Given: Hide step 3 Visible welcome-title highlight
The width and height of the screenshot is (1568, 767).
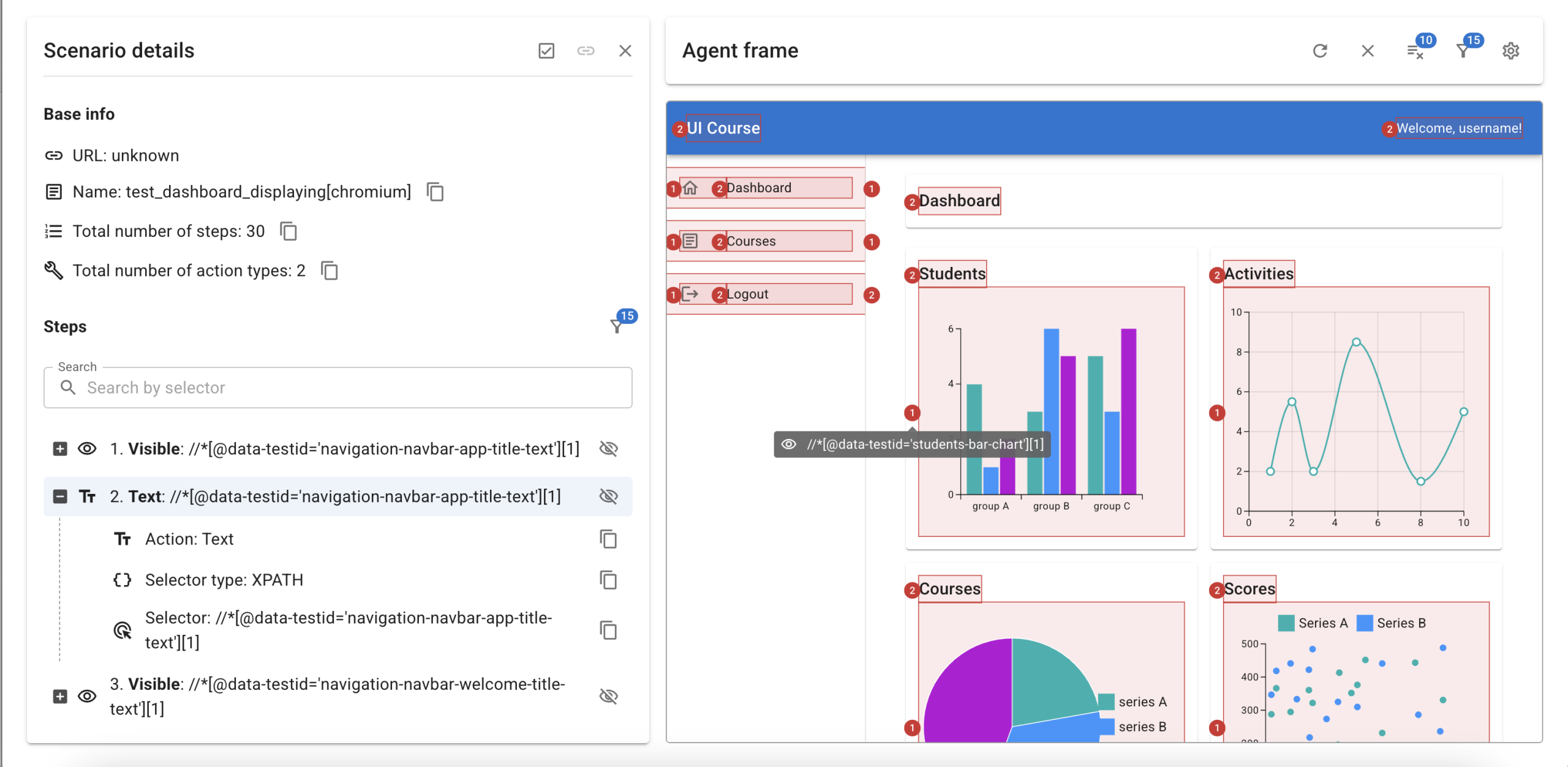Looking at the screenshot, I should point(608,696).
